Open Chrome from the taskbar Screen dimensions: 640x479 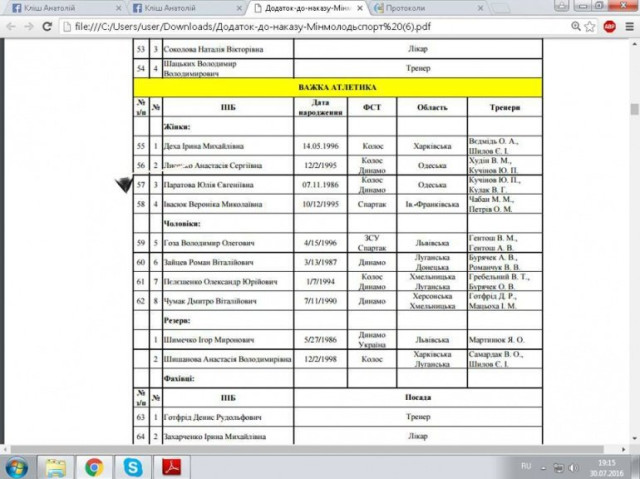(x=94, y=466)
